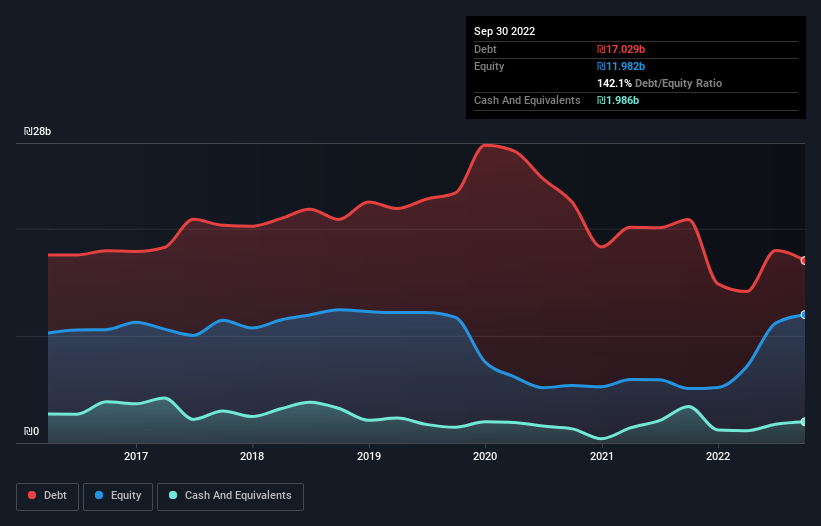Click the 2021 x-axis label
Viewport: 821px width, 526px height.
(602, 456)
